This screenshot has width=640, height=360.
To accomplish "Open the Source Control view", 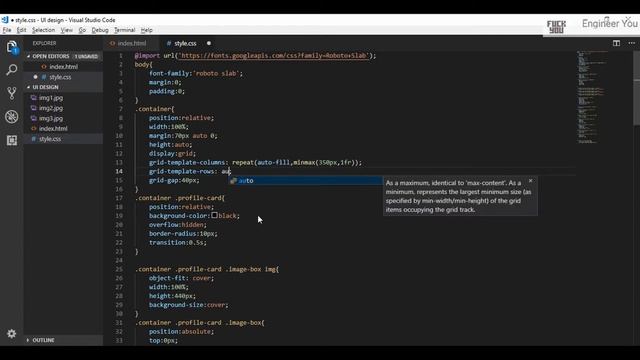I will 12,93.
